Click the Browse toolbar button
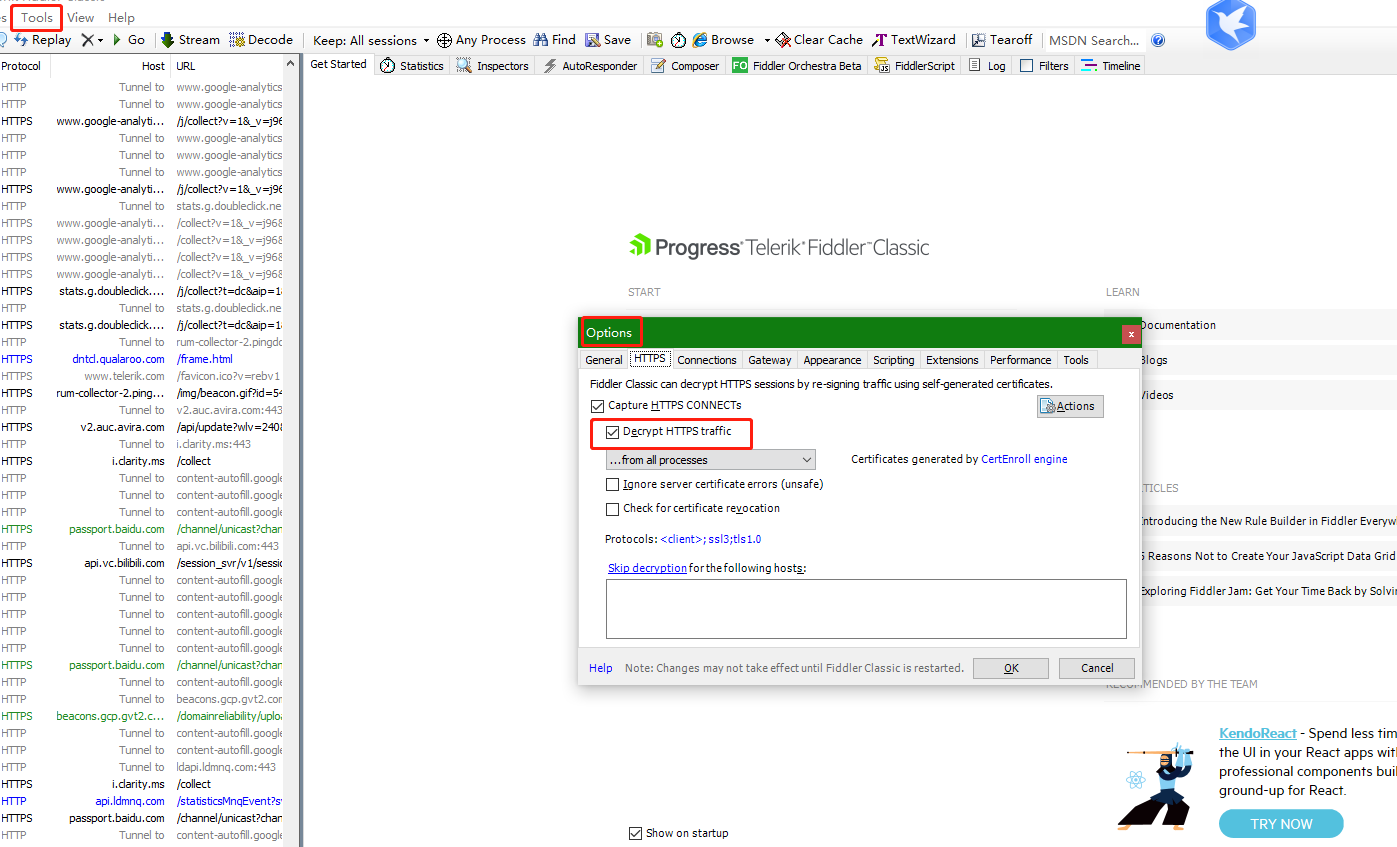Viewport: 1397px width, 847px height. tap(724, 40)
